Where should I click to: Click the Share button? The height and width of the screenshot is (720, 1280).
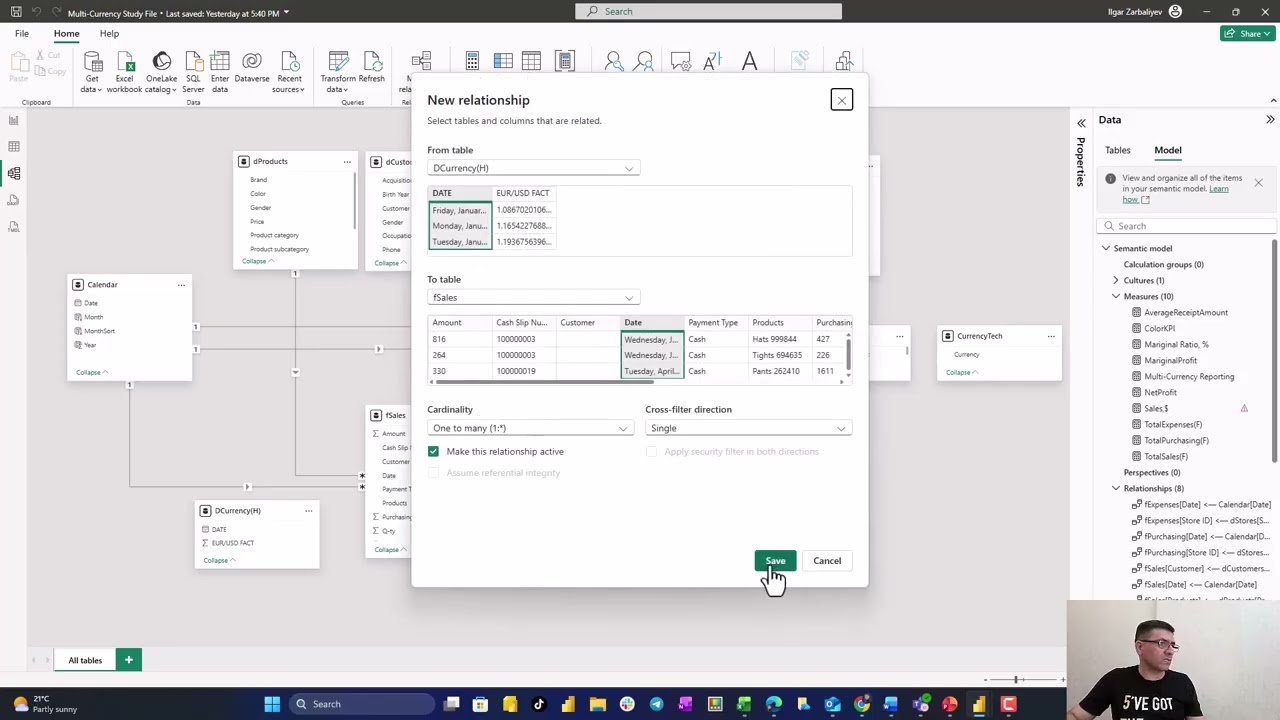(1246, 34)
